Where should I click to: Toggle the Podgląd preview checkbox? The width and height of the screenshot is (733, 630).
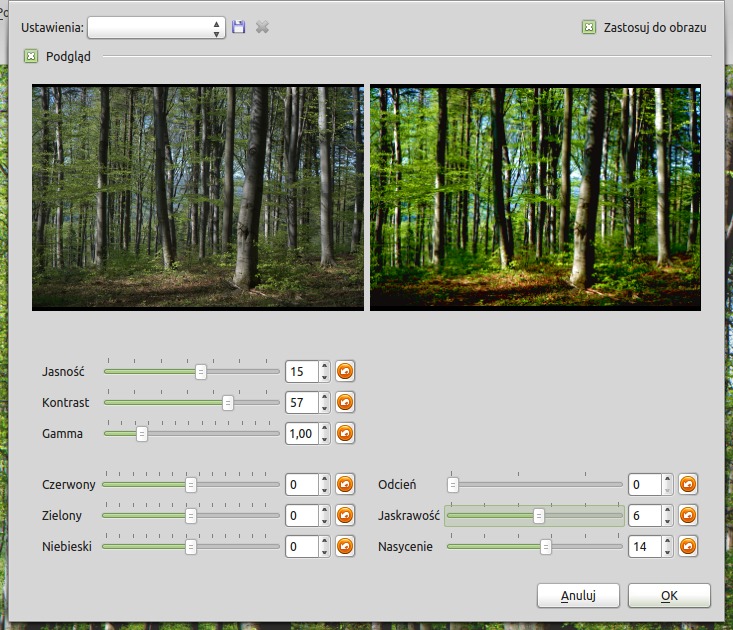point(31,57)
